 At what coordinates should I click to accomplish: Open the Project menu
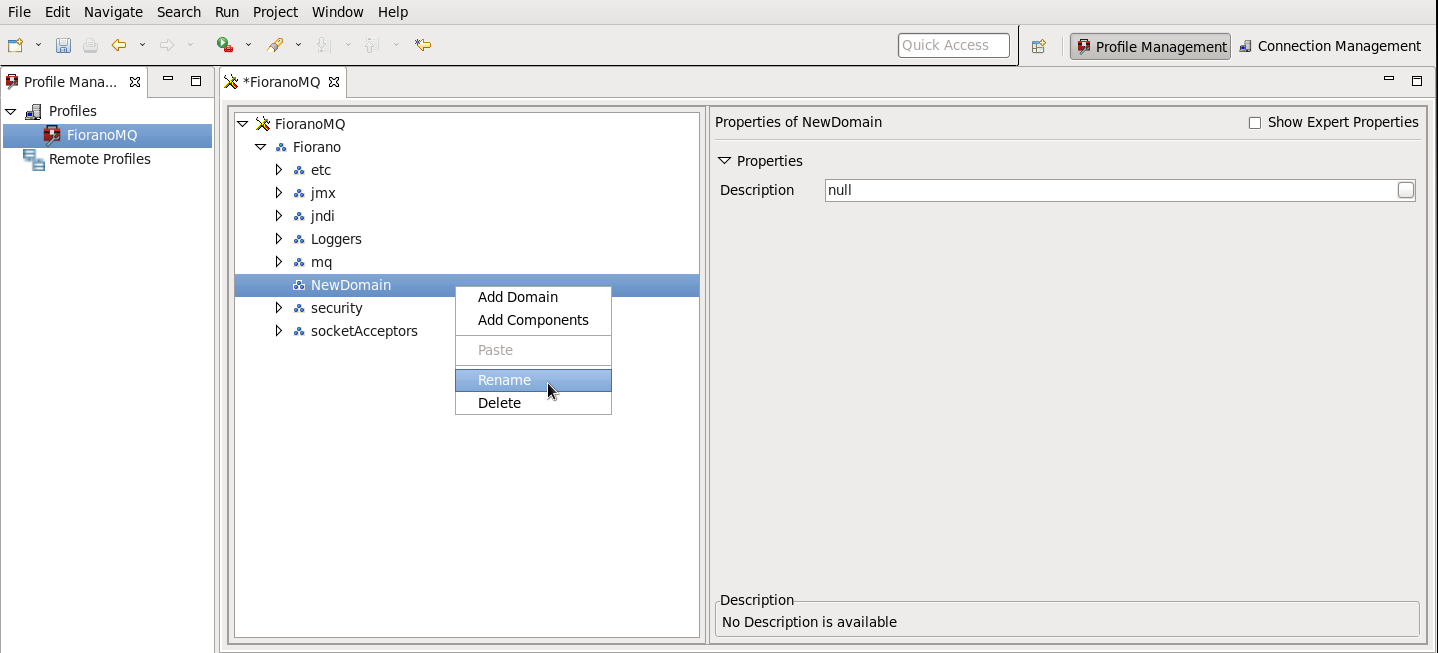tap(275, 12)
